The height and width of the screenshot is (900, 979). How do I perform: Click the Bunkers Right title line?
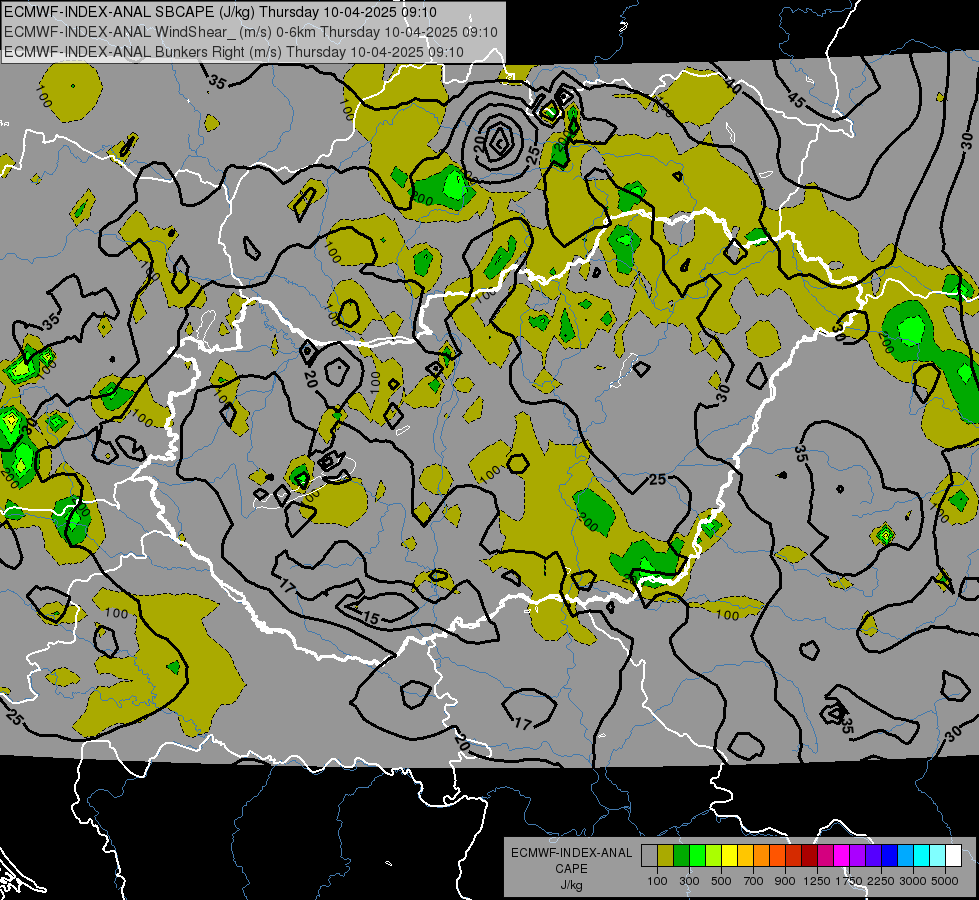[x=234, y=52]
